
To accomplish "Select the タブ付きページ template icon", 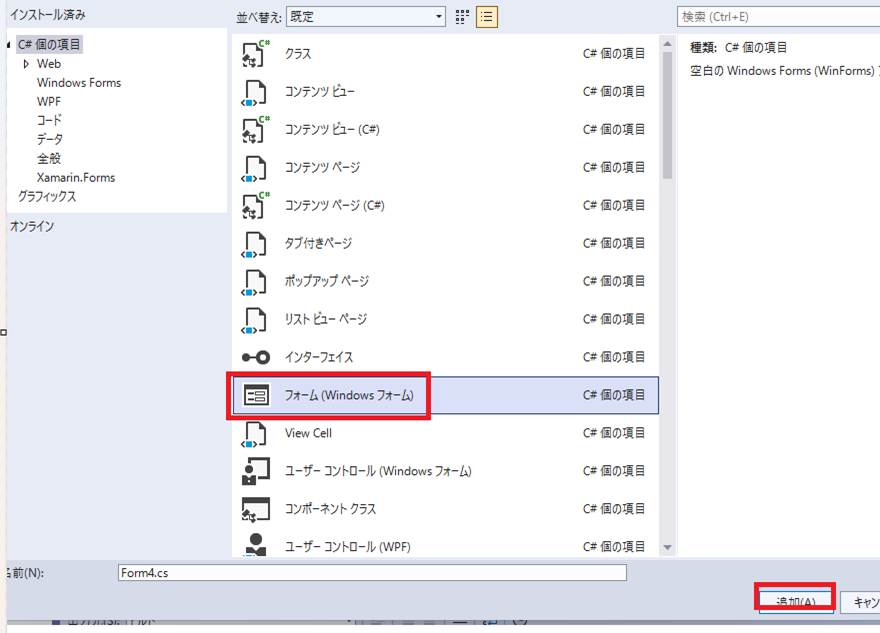I will [256, 244].
